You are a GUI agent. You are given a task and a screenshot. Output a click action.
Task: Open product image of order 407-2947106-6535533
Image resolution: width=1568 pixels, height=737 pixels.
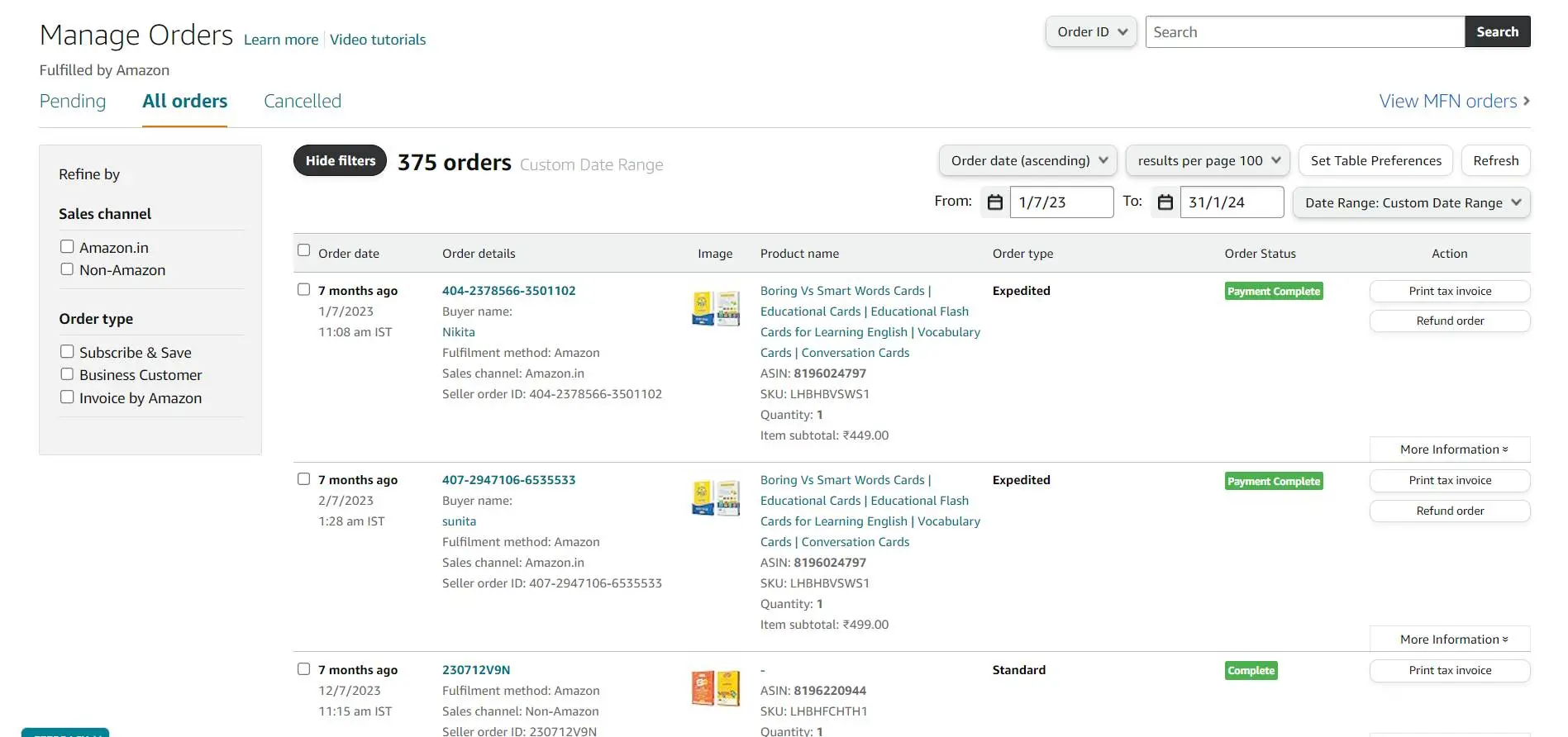(716, 498)
